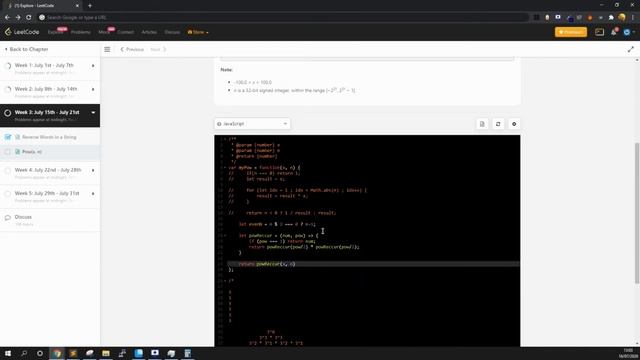Reload the page

point(29,18)
